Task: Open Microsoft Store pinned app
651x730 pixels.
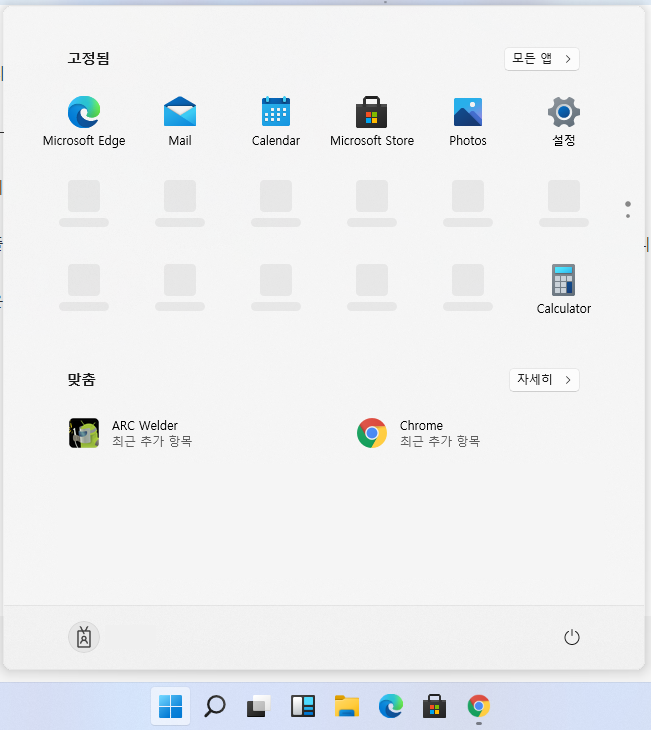Action: [372, 121]
